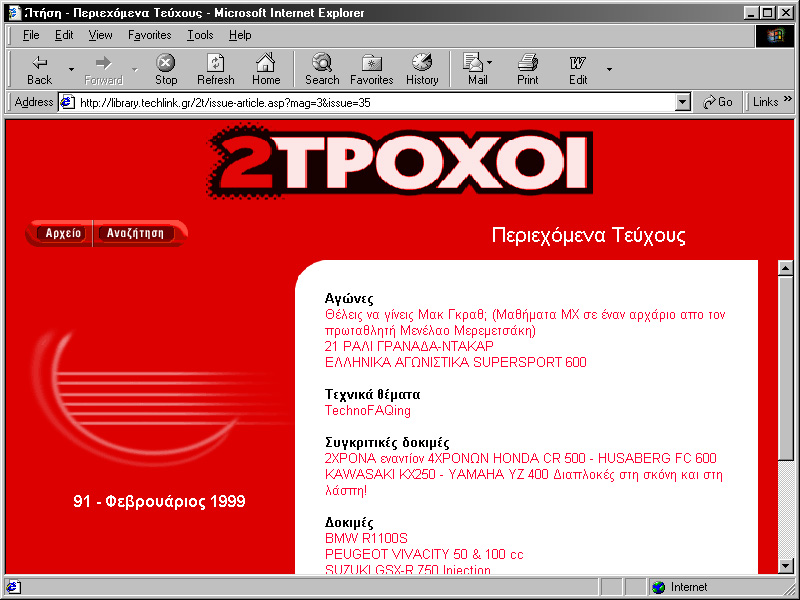Close the Internet Explorer window
The height and width of the screenshot is (600, 800).
[x=786, y=13]
